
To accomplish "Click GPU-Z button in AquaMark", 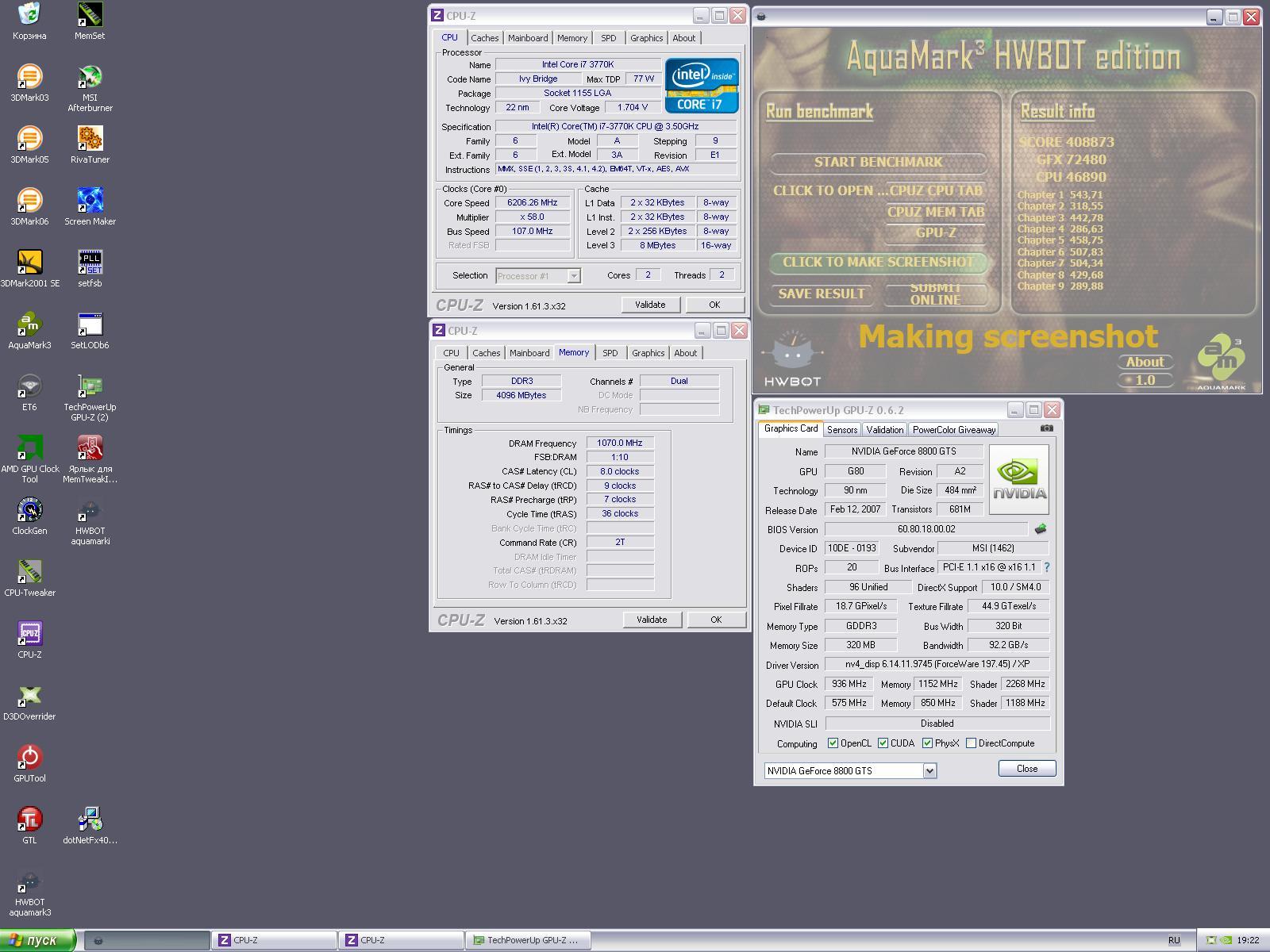I will click(x=936, y=233).
